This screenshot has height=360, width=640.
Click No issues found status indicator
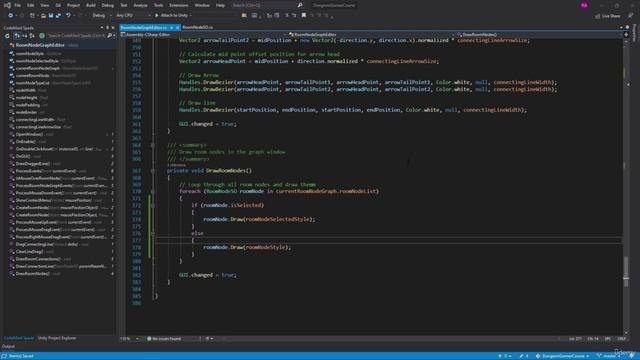coord(164,339)
